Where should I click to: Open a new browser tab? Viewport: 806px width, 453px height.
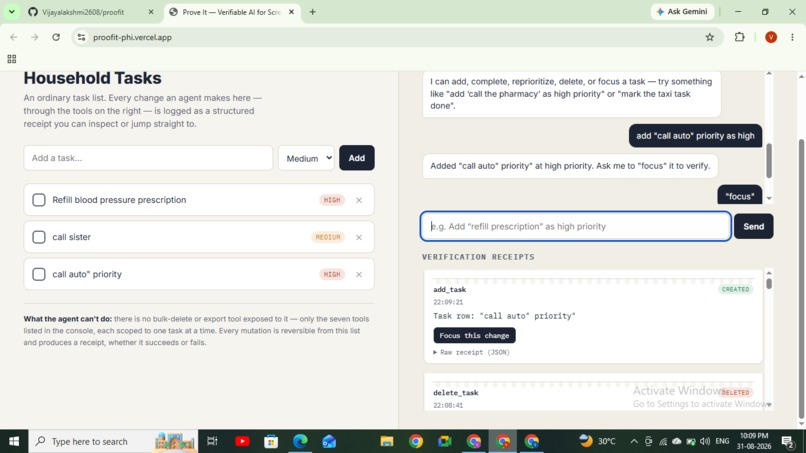point(313,12)
